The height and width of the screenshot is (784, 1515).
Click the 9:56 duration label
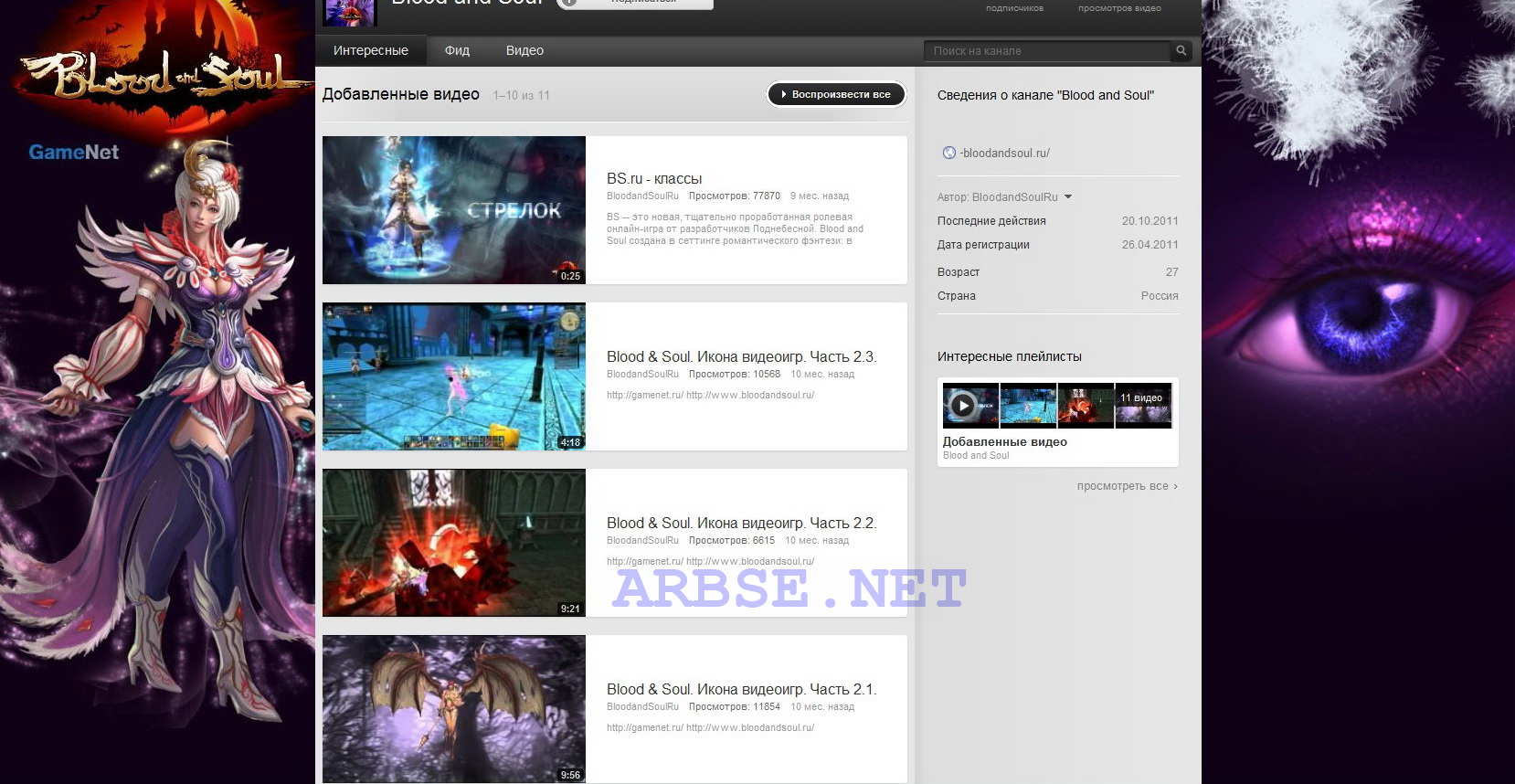pos(570,775)
